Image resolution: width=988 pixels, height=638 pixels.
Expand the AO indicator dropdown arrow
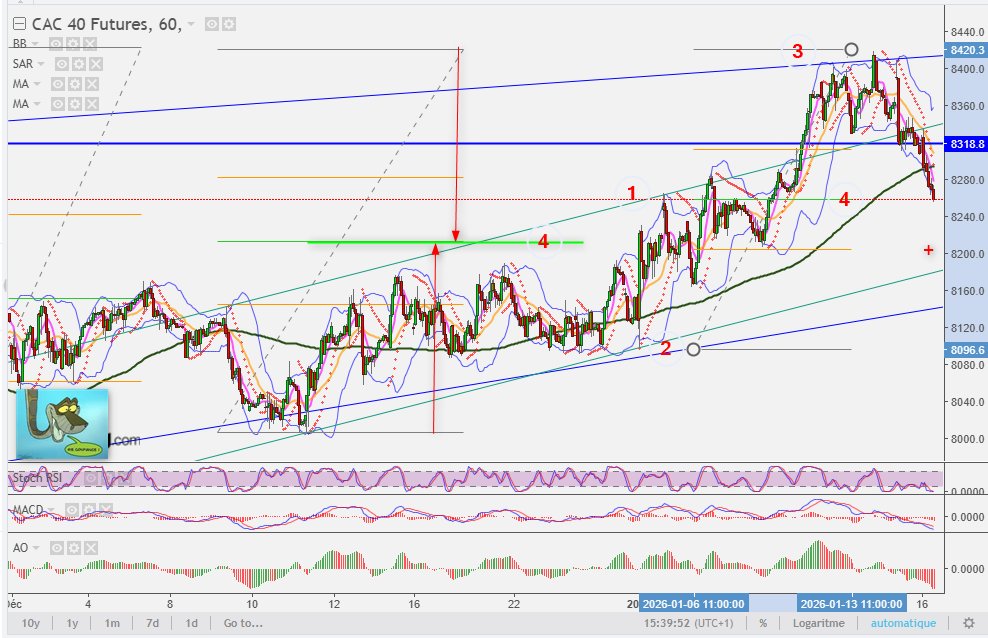(36, 548)
